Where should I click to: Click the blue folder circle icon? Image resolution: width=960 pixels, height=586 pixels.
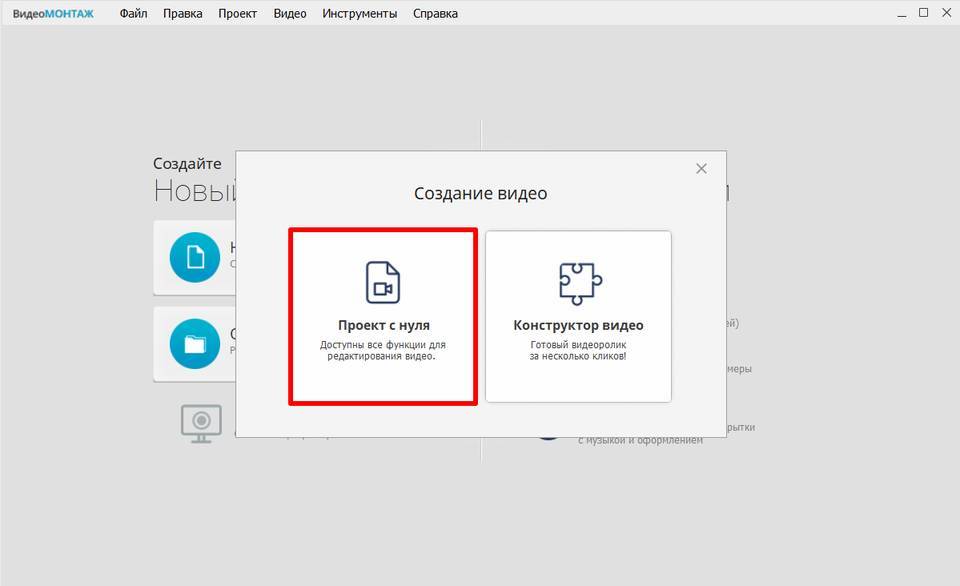(195, 344)
